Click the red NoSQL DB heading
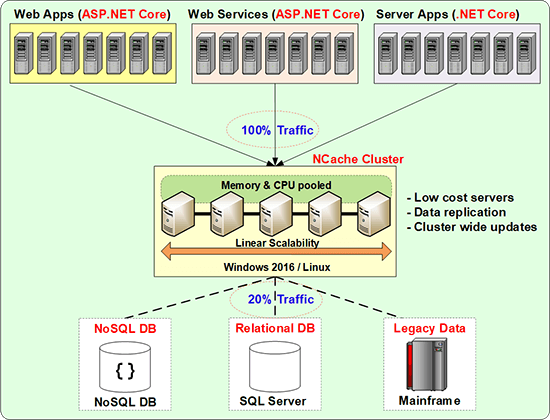This screenshot has height=420, width=550. pos(125,328)
